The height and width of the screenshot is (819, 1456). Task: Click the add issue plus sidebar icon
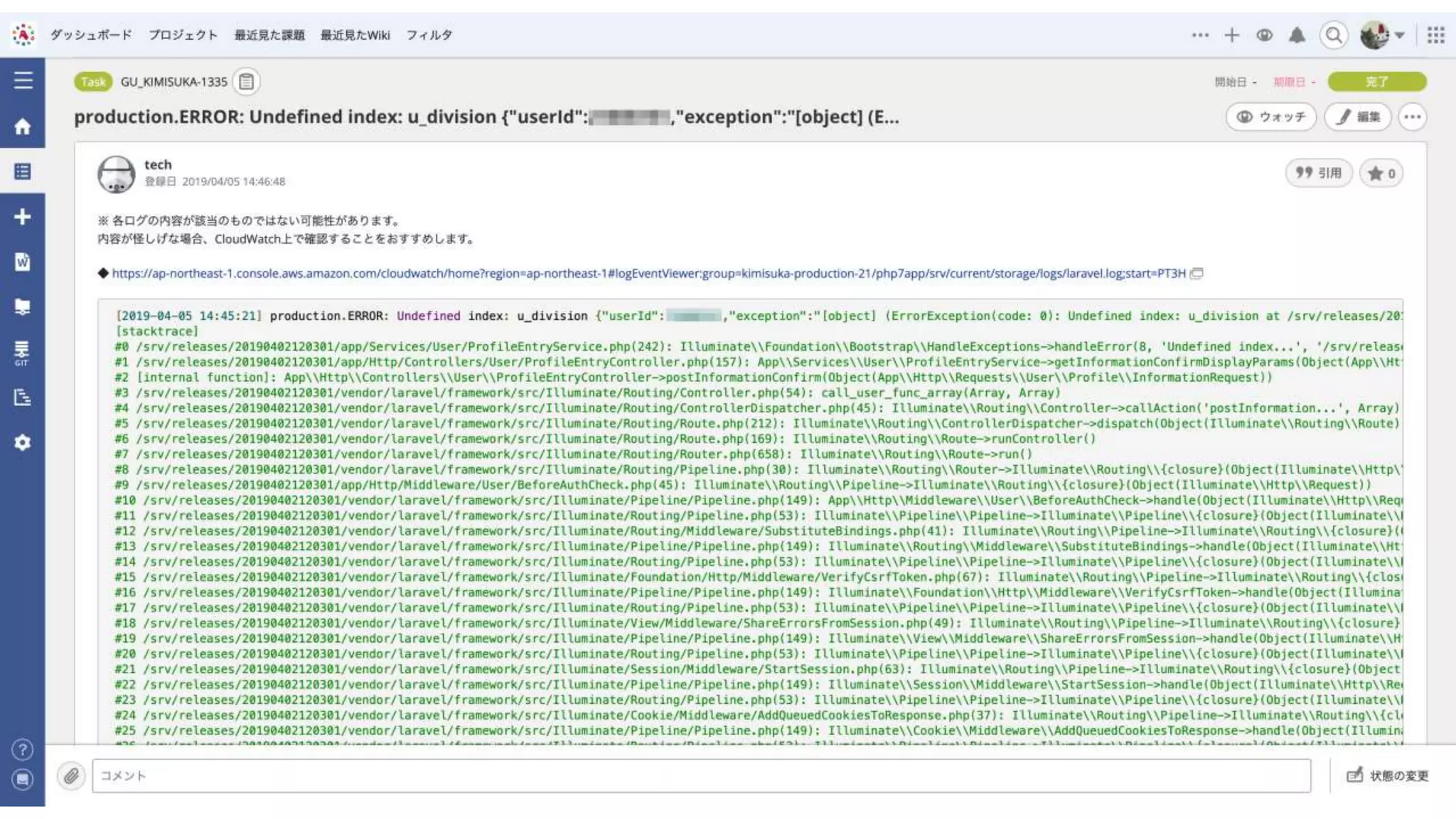23,217
